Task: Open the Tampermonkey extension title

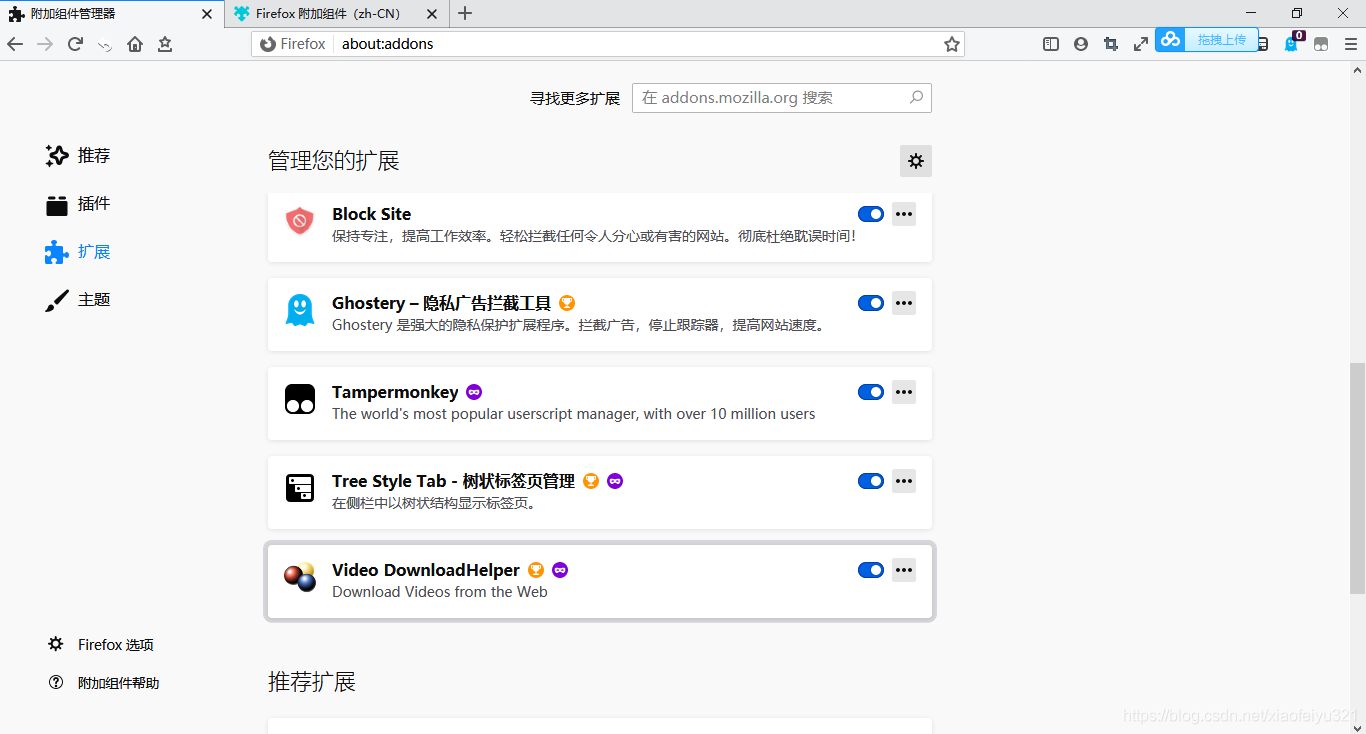Action: point(395,392)
